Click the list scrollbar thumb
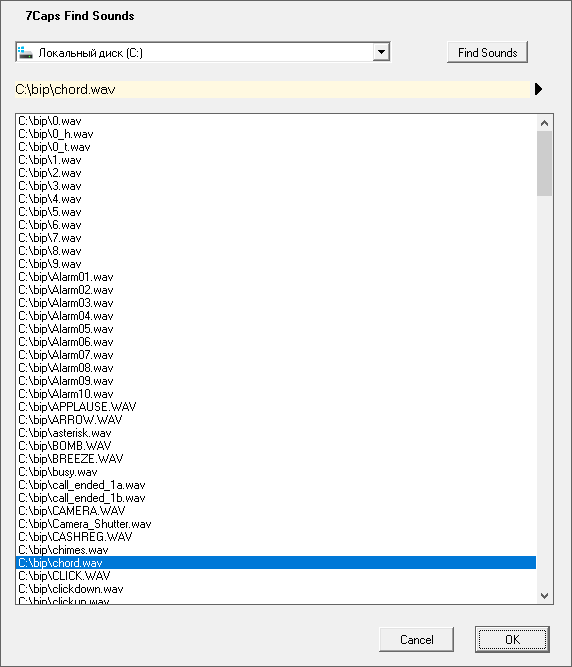This screenshot has height=667, width=572. [544, 163]
